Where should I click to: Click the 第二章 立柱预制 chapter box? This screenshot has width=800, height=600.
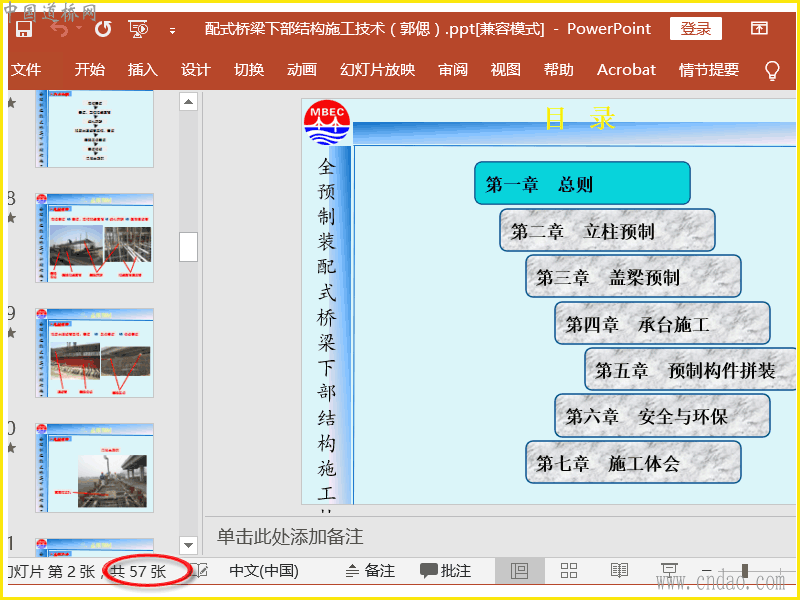tap(607, 231)
